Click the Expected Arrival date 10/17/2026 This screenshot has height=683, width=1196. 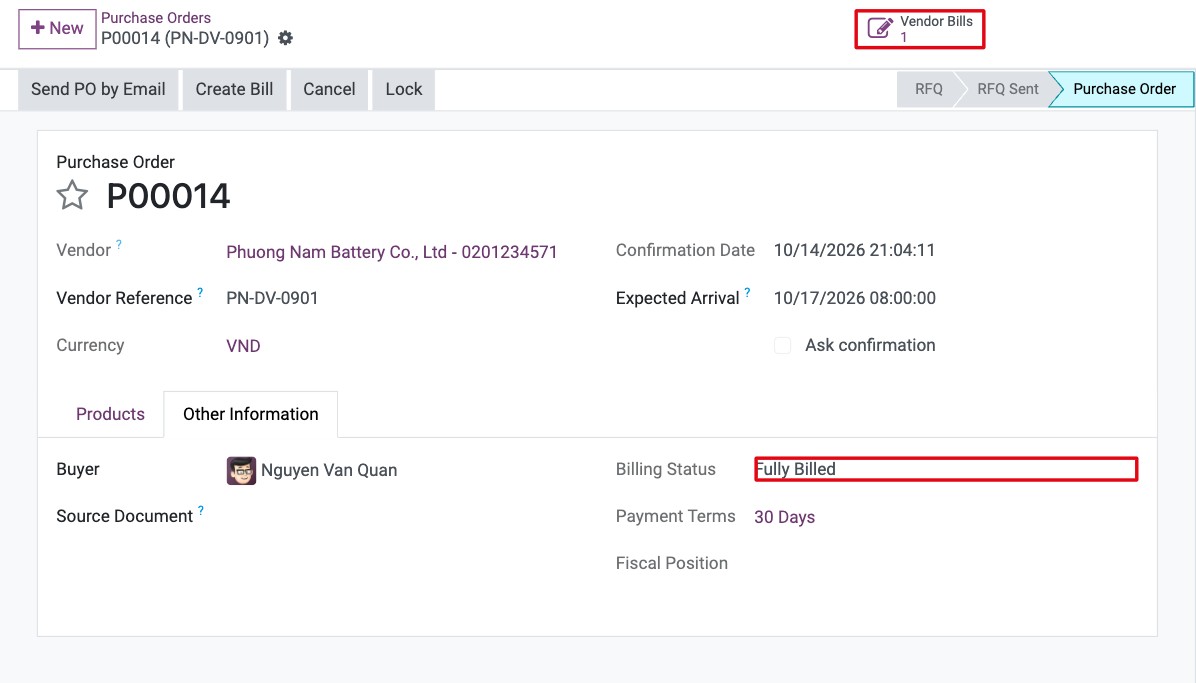[854, 298]
